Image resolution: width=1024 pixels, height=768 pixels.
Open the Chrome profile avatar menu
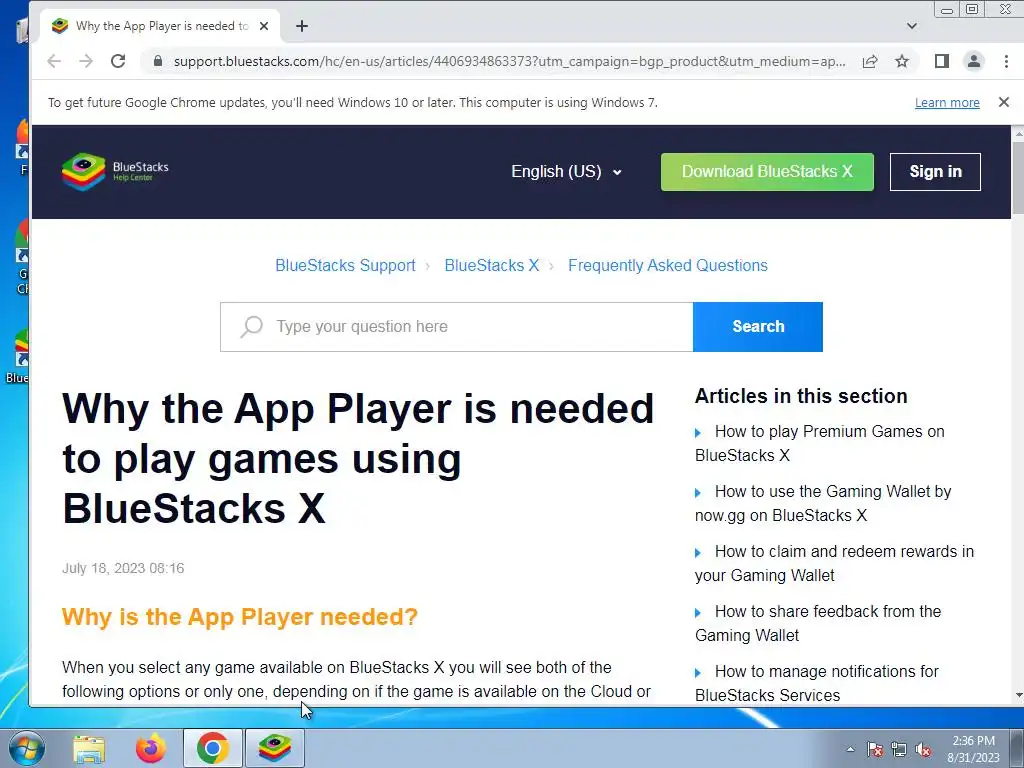974,61
